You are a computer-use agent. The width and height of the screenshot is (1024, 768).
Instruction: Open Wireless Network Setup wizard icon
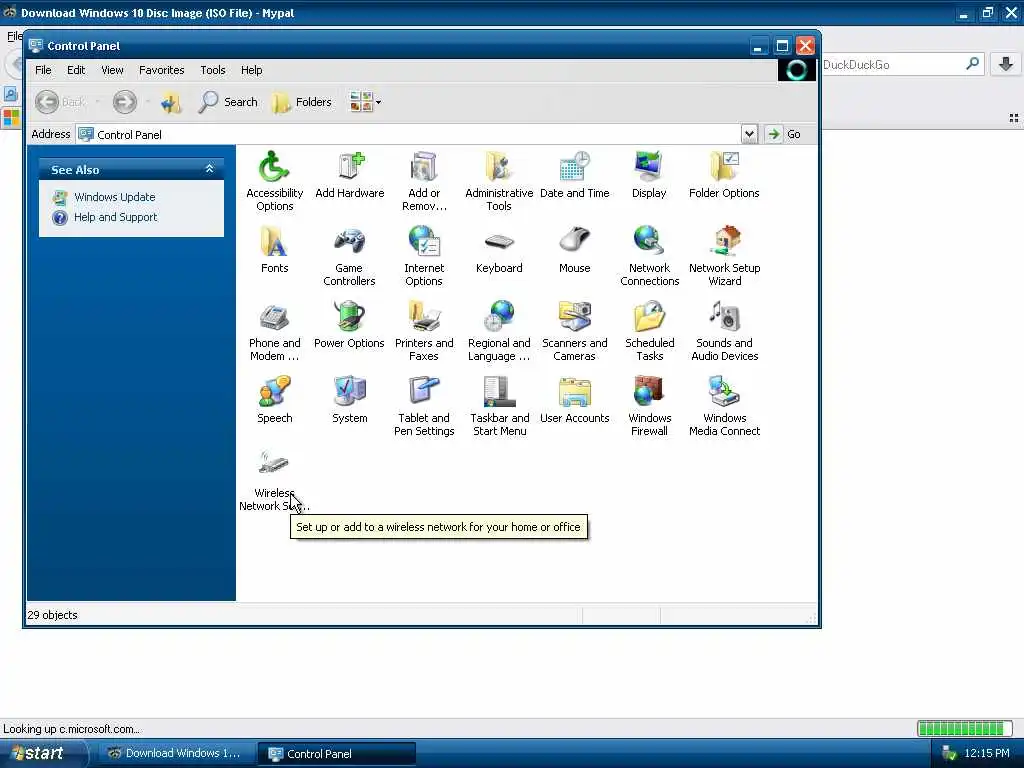[x=274, y=481]
